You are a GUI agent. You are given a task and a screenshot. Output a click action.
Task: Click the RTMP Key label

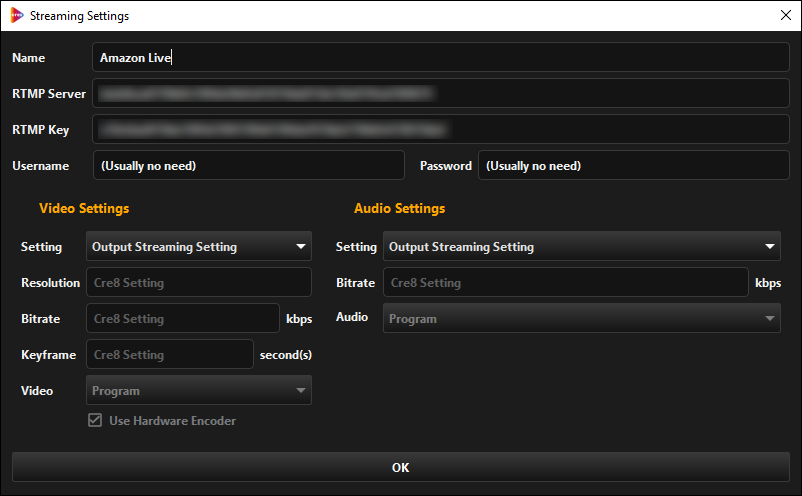coord(40,130)
